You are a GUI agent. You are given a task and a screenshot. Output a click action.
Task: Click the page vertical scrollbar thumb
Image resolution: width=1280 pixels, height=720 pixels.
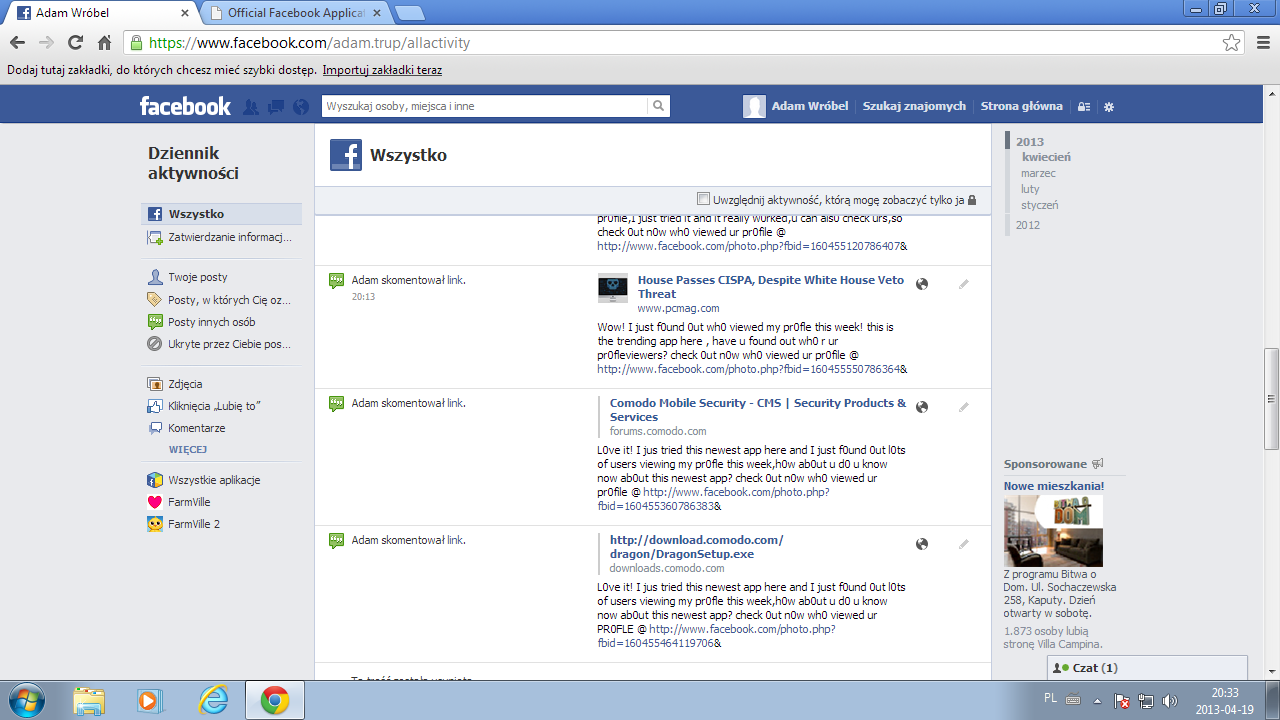[x=1271, y=399]
